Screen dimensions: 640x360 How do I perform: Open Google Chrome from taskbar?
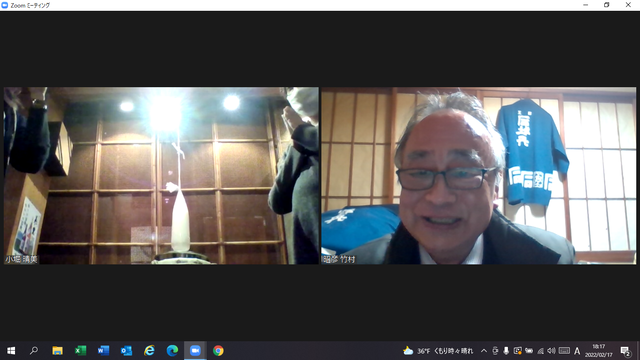tap(218, 351)
